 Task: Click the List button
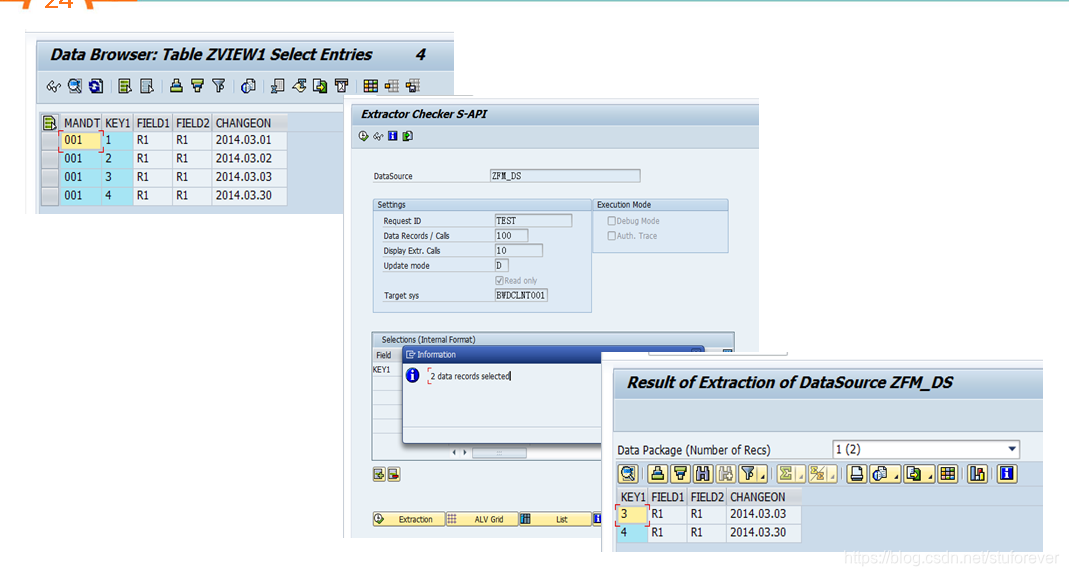point(556,519)
